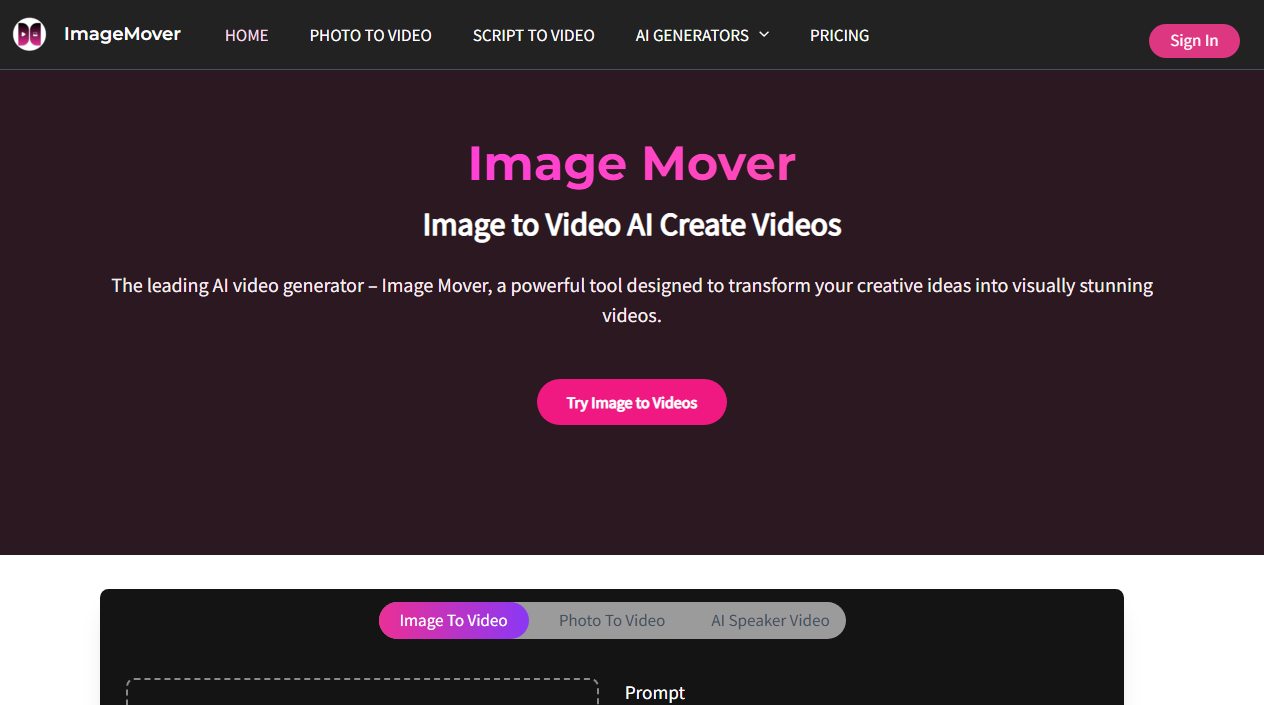Go to the HOME nav item
The image size is (1264, 705).
pos(246,35)
